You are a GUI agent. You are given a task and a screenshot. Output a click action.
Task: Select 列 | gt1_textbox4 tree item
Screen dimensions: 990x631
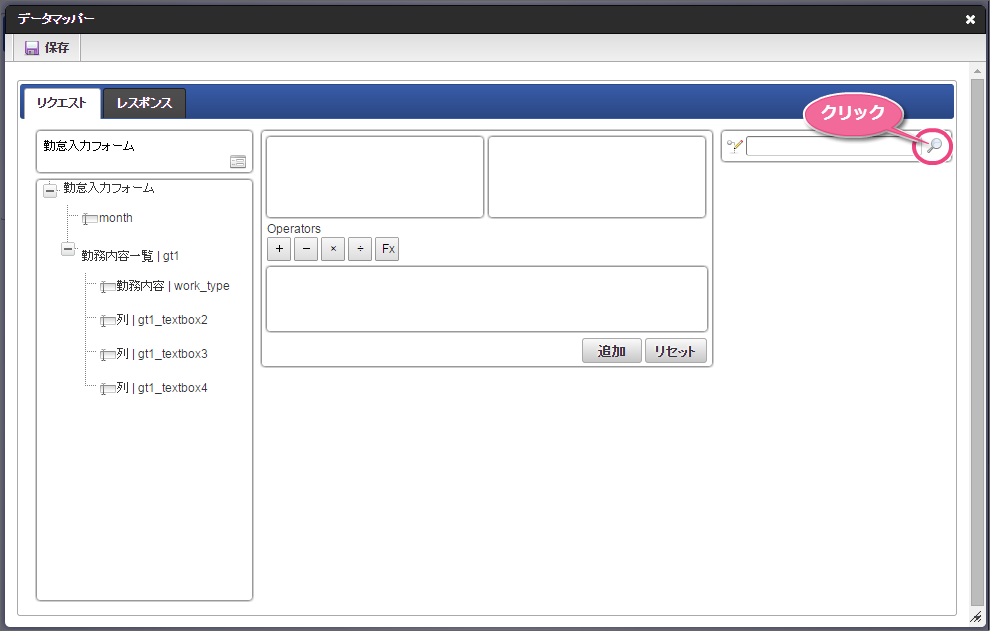click(162, 388)
